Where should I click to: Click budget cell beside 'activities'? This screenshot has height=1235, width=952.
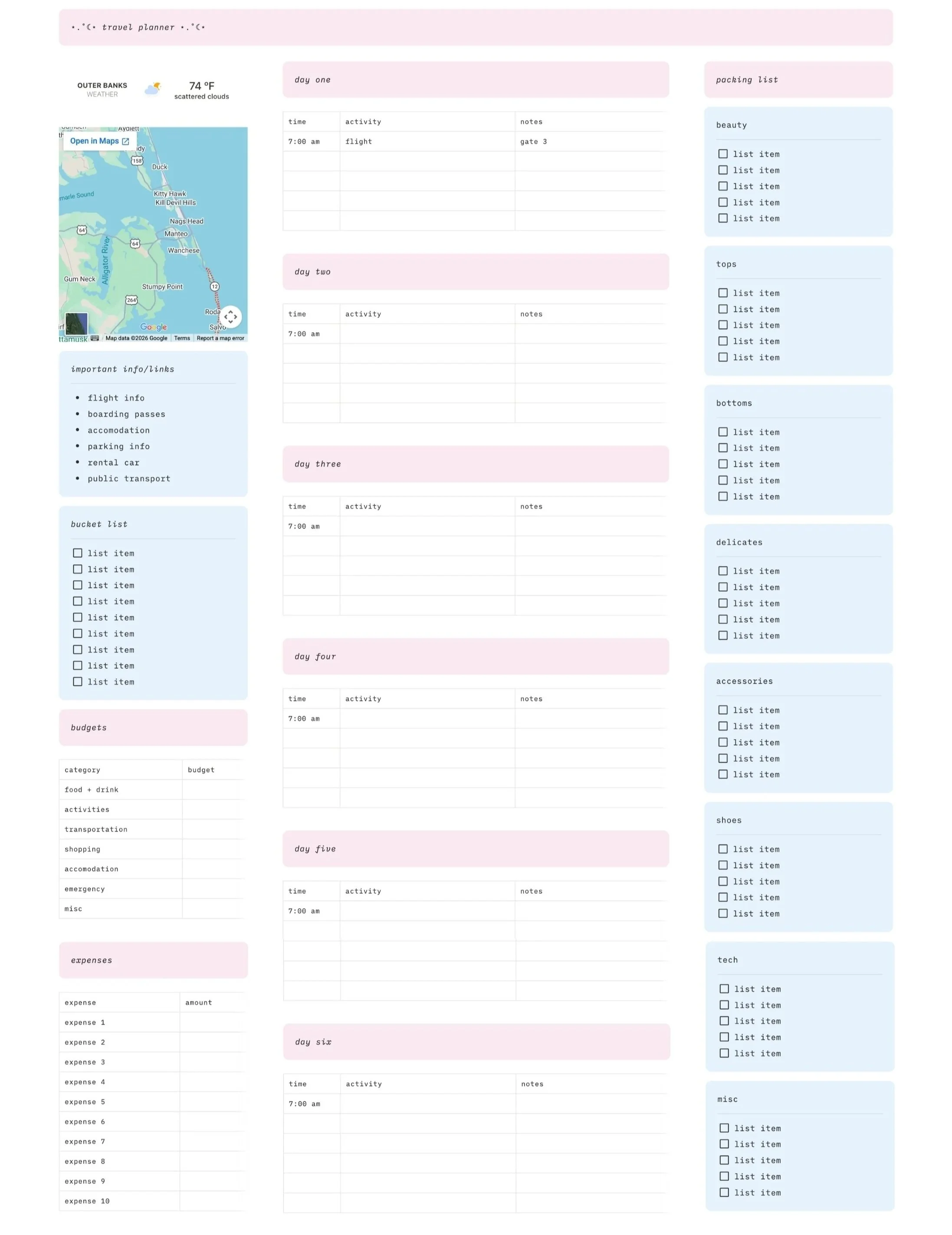(x=213, y=809)
